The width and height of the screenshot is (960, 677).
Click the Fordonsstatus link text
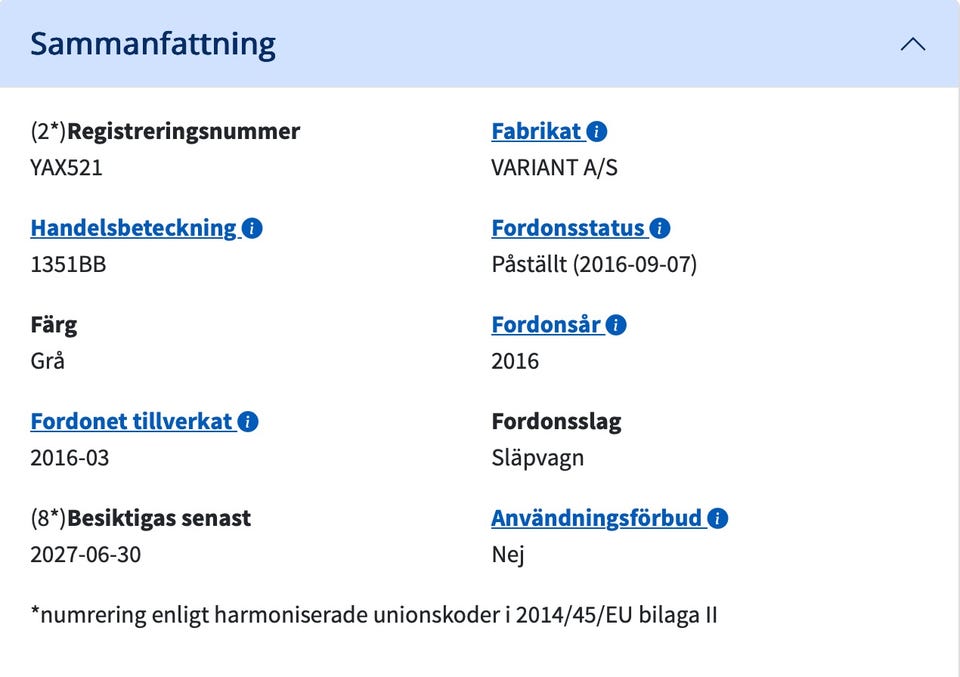pyautogui.click(x=568, y=229)
